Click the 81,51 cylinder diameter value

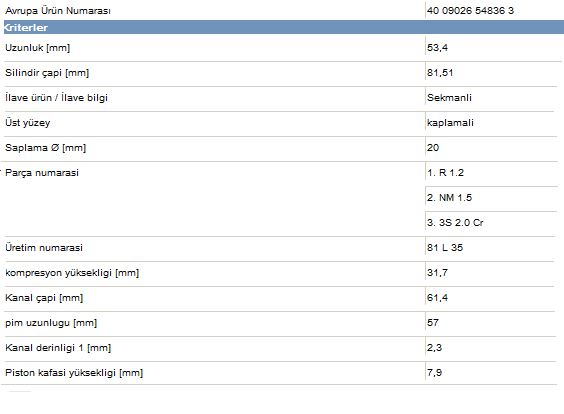440,73
